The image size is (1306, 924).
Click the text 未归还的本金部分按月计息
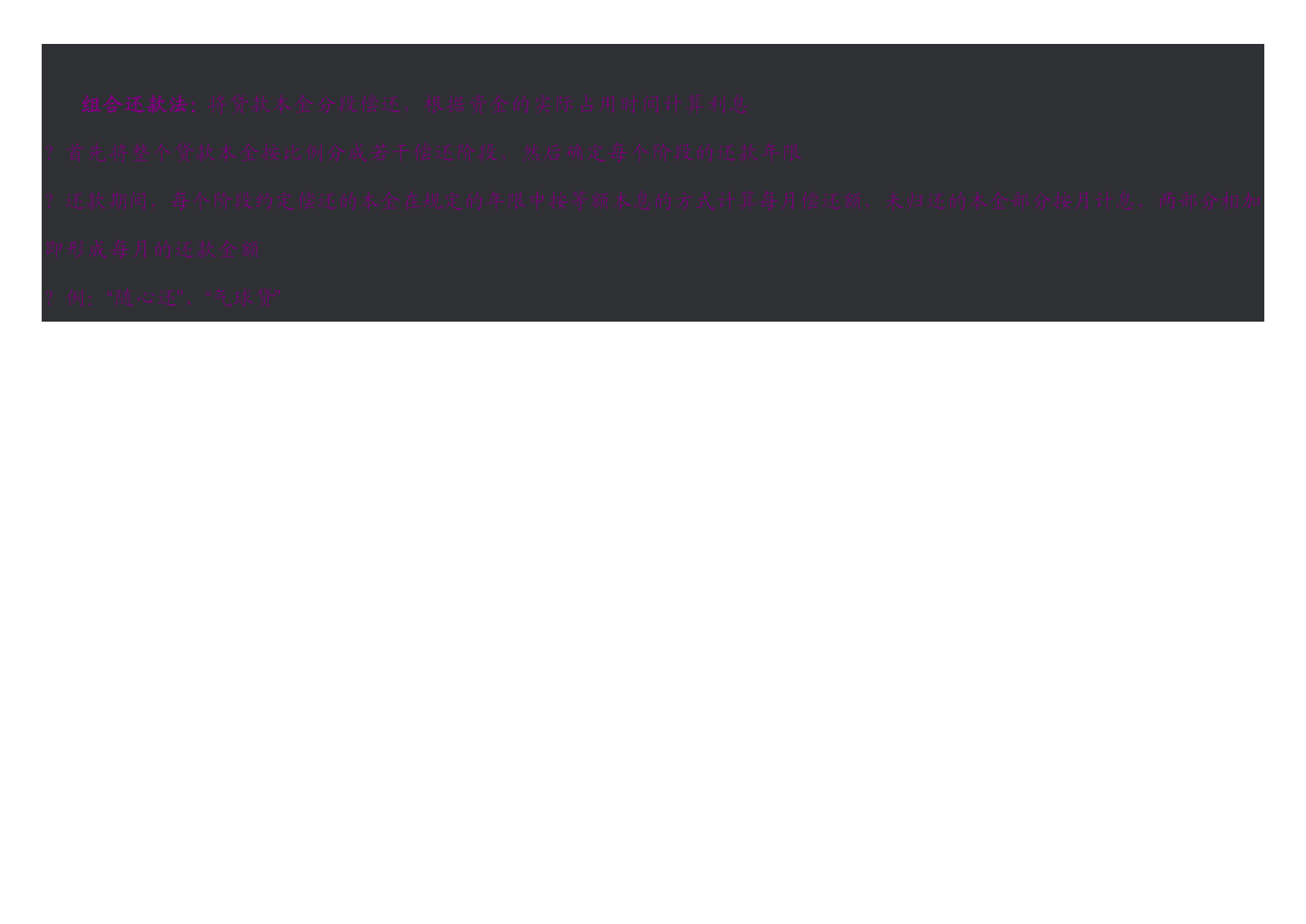pyautogui.click(x=1010, y=202)
